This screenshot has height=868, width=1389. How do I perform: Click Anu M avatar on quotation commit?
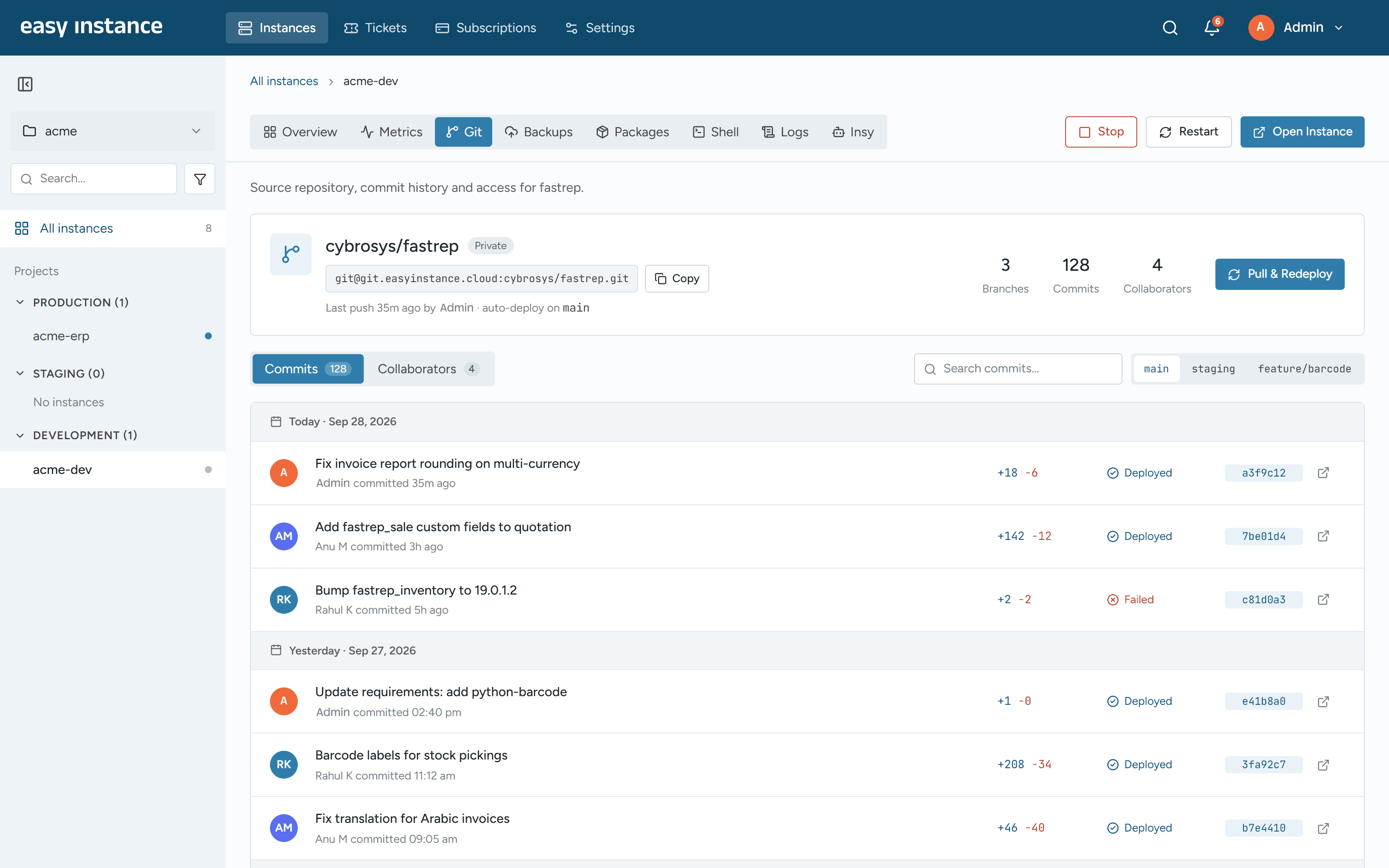[284, 536]
